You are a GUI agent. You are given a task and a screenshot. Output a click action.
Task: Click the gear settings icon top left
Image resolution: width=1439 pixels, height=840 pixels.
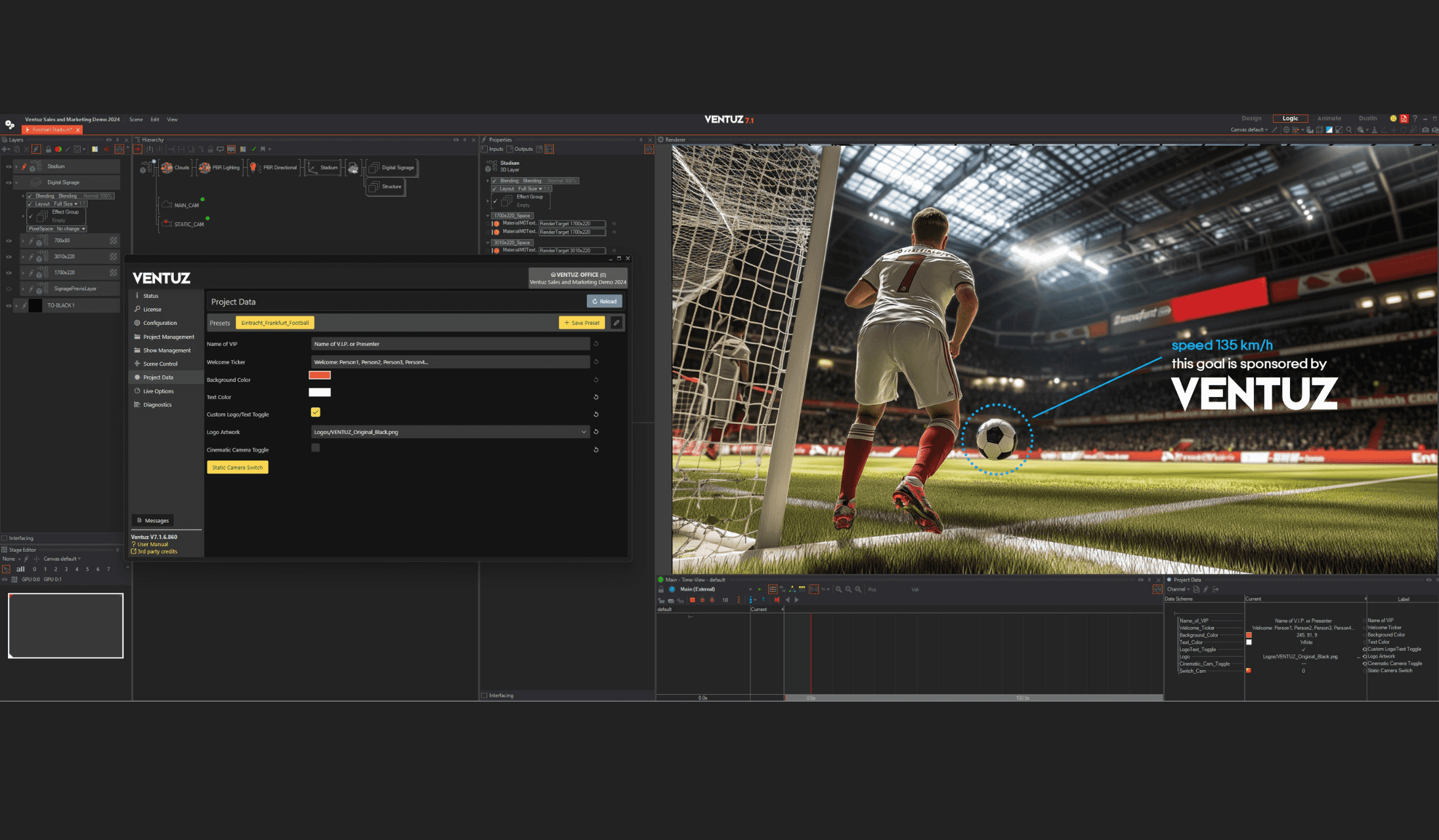9,124
